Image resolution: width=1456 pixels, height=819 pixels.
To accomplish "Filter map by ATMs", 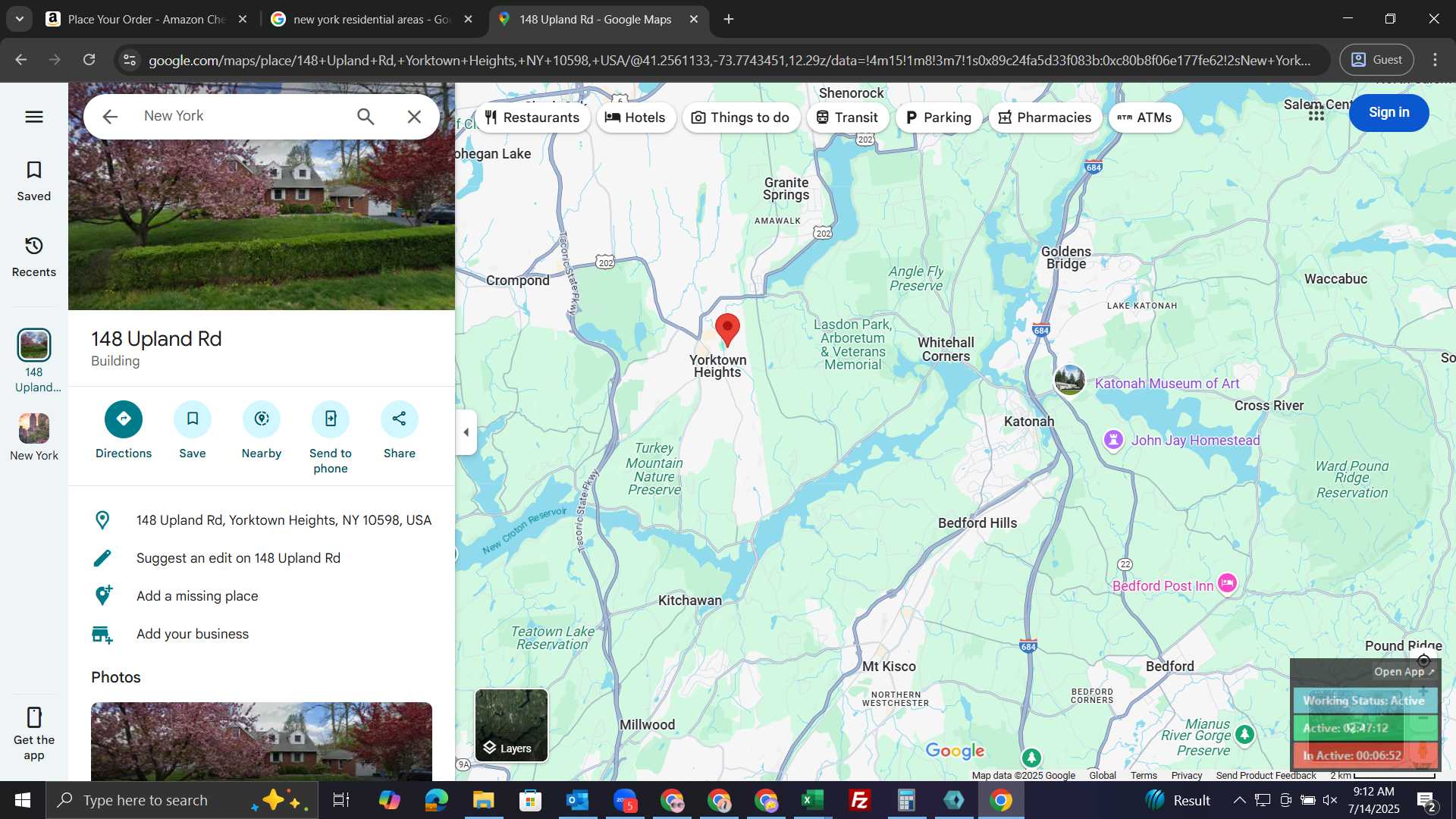I will [x=1145, y=118].
